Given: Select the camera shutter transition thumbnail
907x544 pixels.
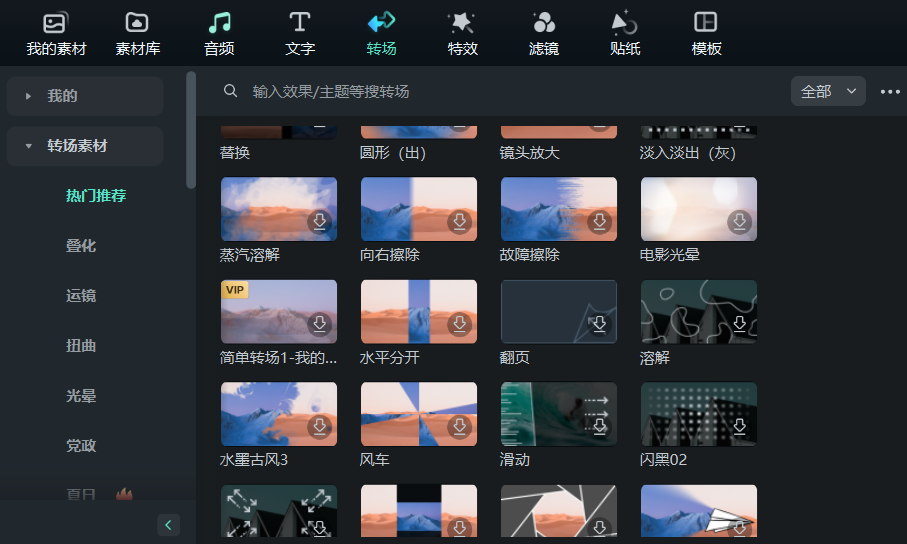Looking at the screenshot, I should [x=559, y=511].
